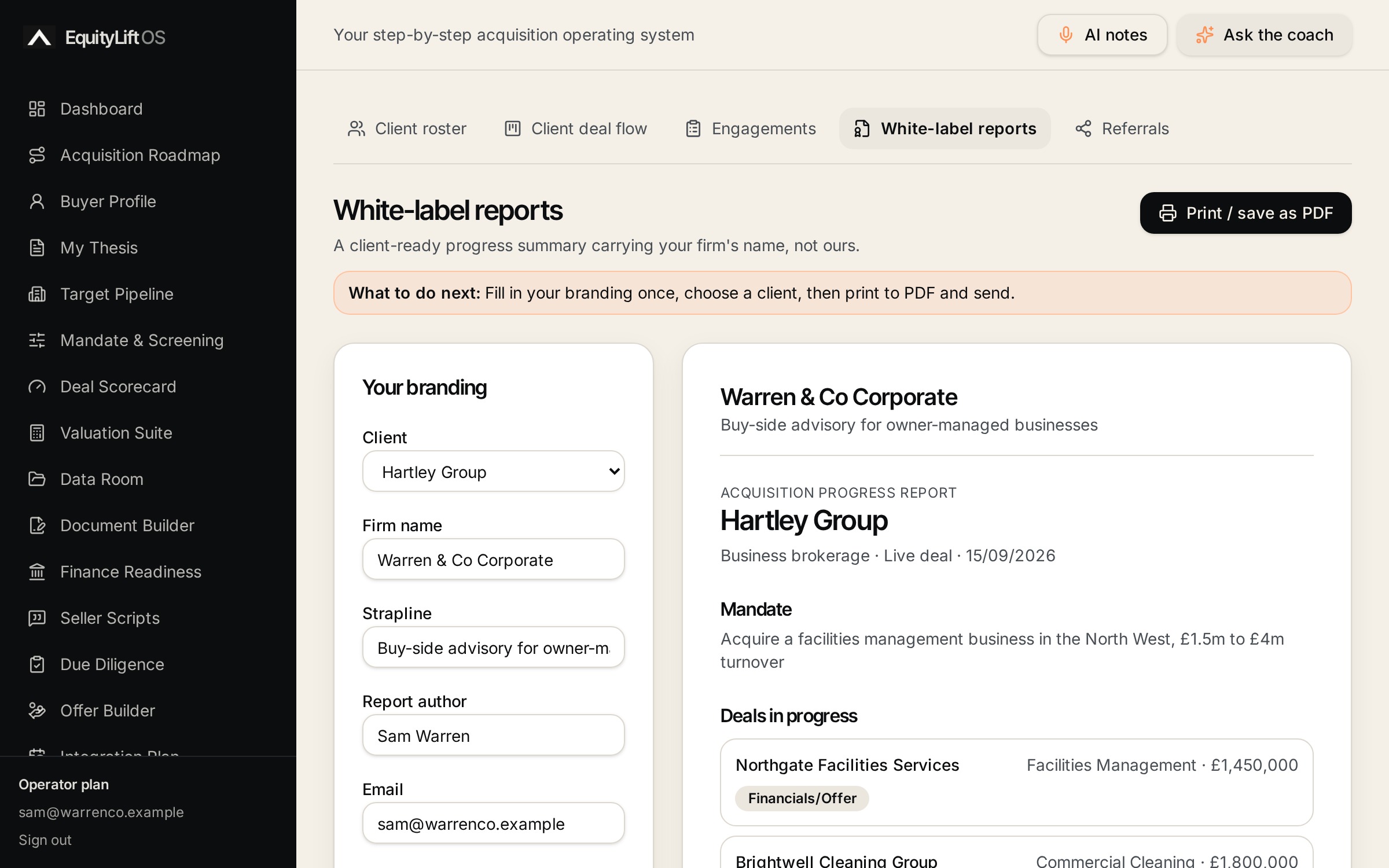Select the White-label reports tab

(x=945, y=128)
